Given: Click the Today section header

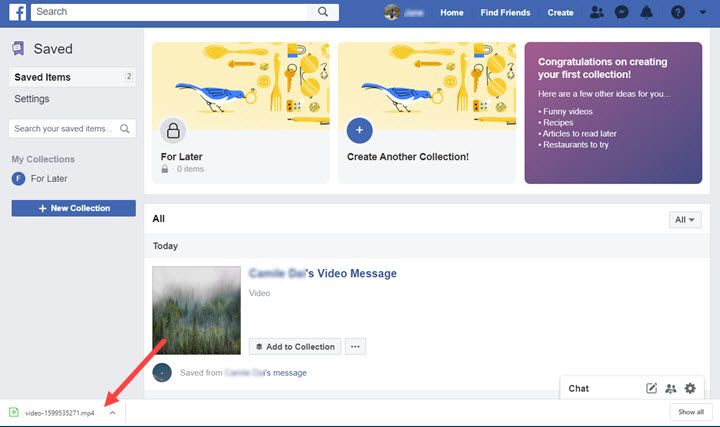Looking at the screenshot, I should coord(165,246).
